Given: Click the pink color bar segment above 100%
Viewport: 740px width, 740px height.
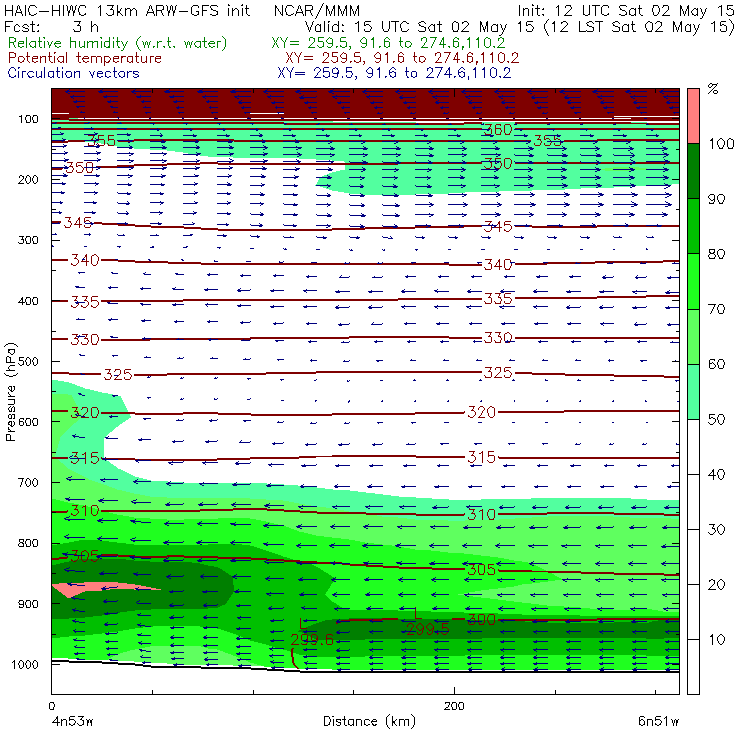Looking at the screenshot, I should coord(693,116).
